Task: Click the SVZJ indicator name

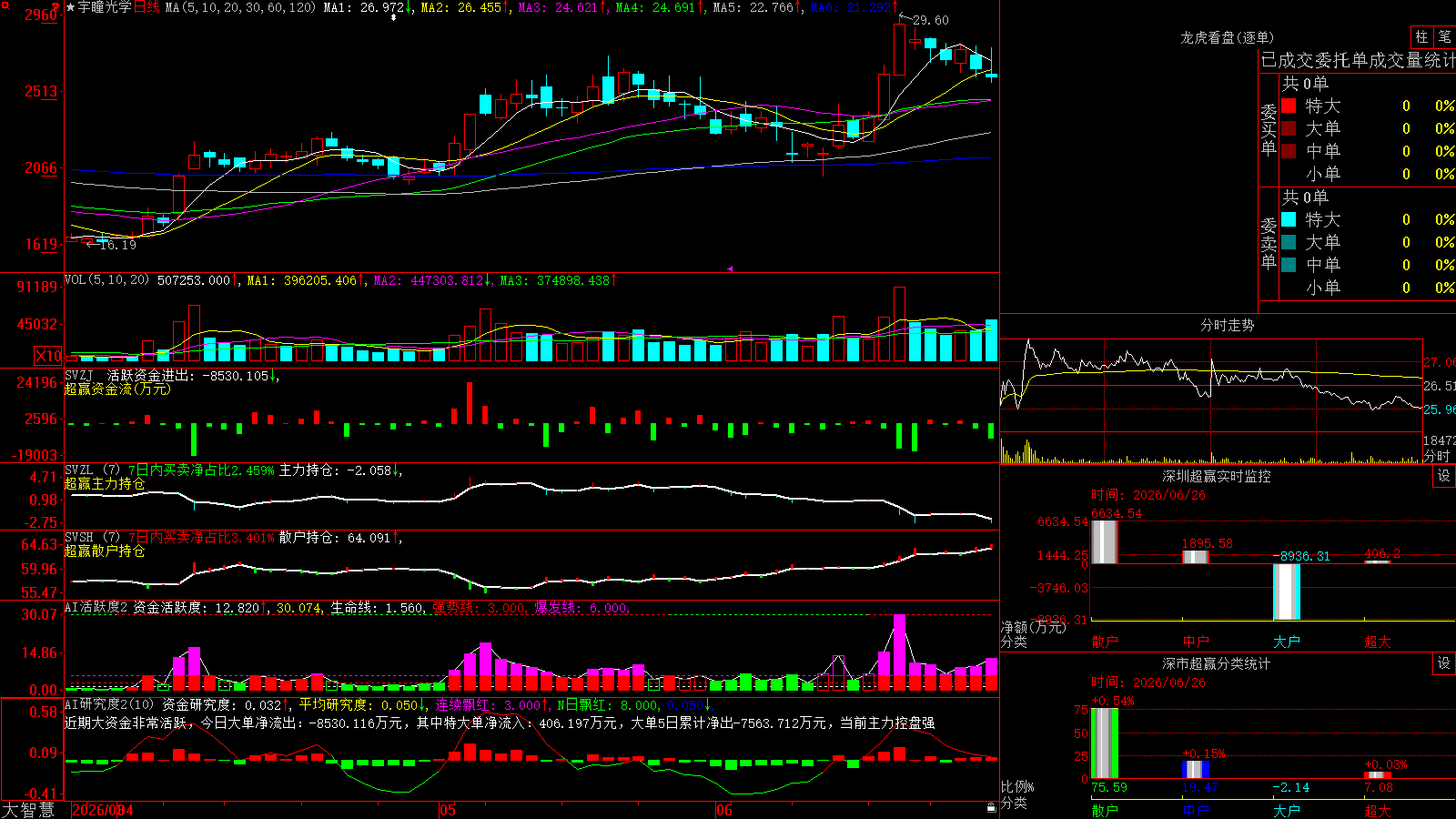Action: (79, 375)
